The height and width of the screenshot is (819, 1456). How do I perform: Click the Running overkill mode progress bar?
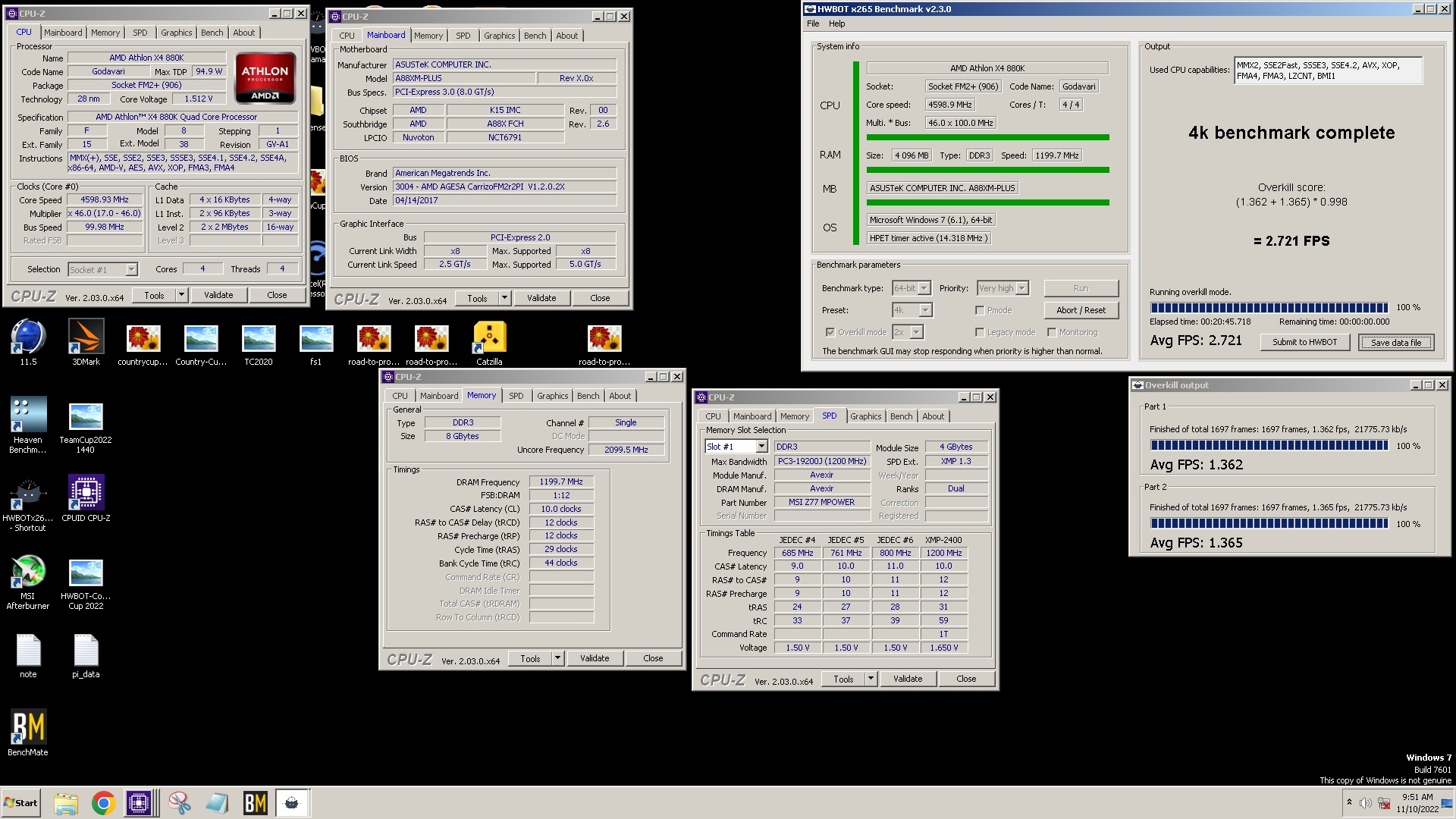click(1269, 308)
